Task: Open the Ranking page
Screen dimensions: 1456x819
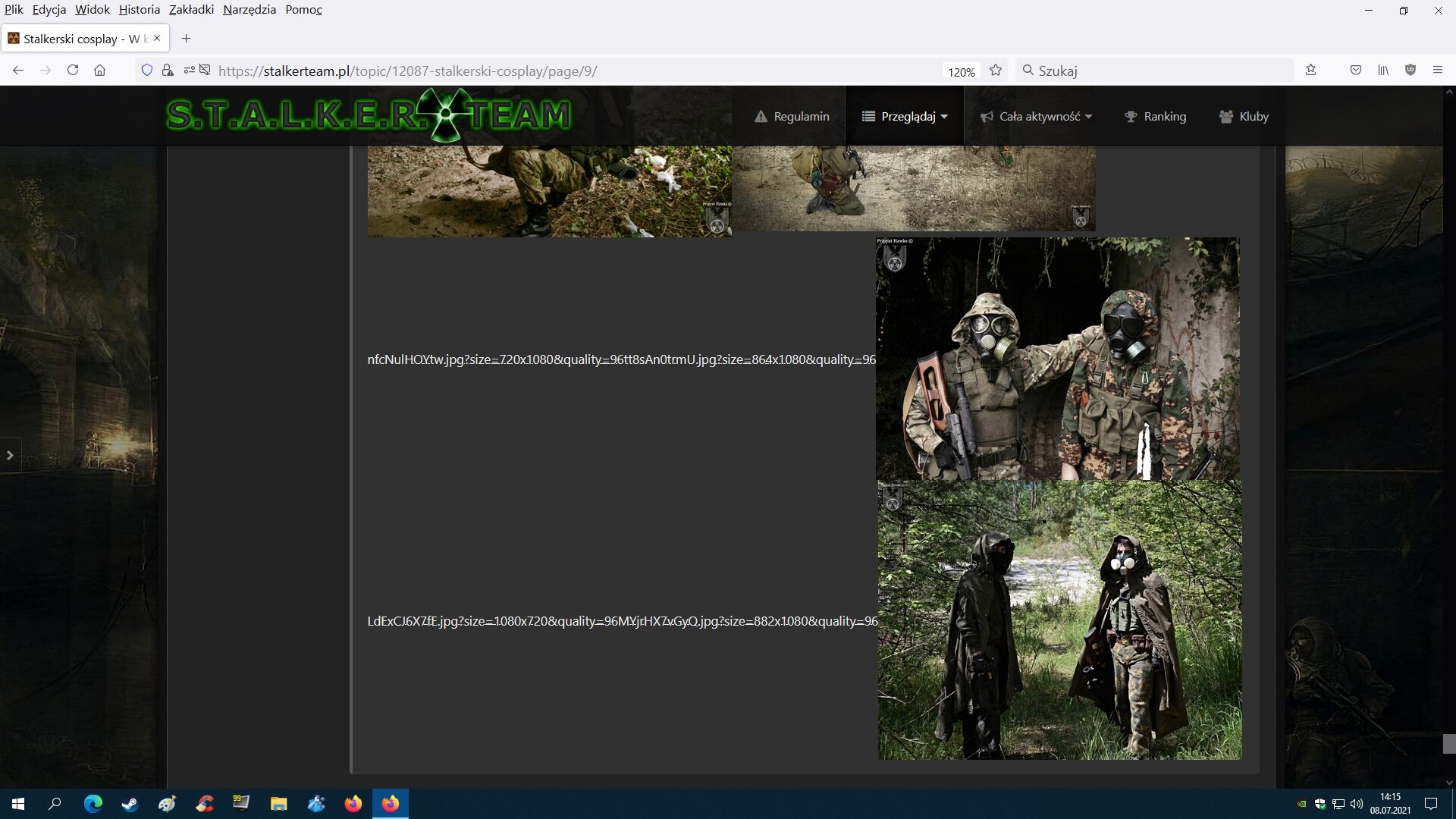Action: [1155, 116]
